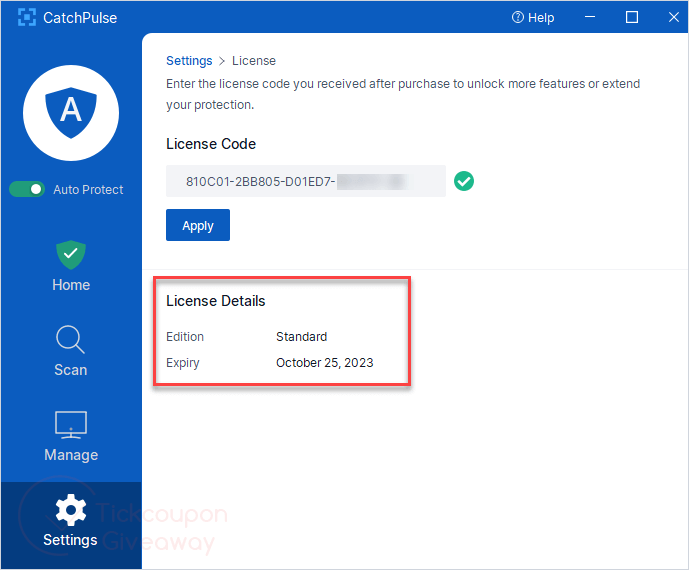
Task: Minimize the CatchPulse window
Action: [590, 17]
